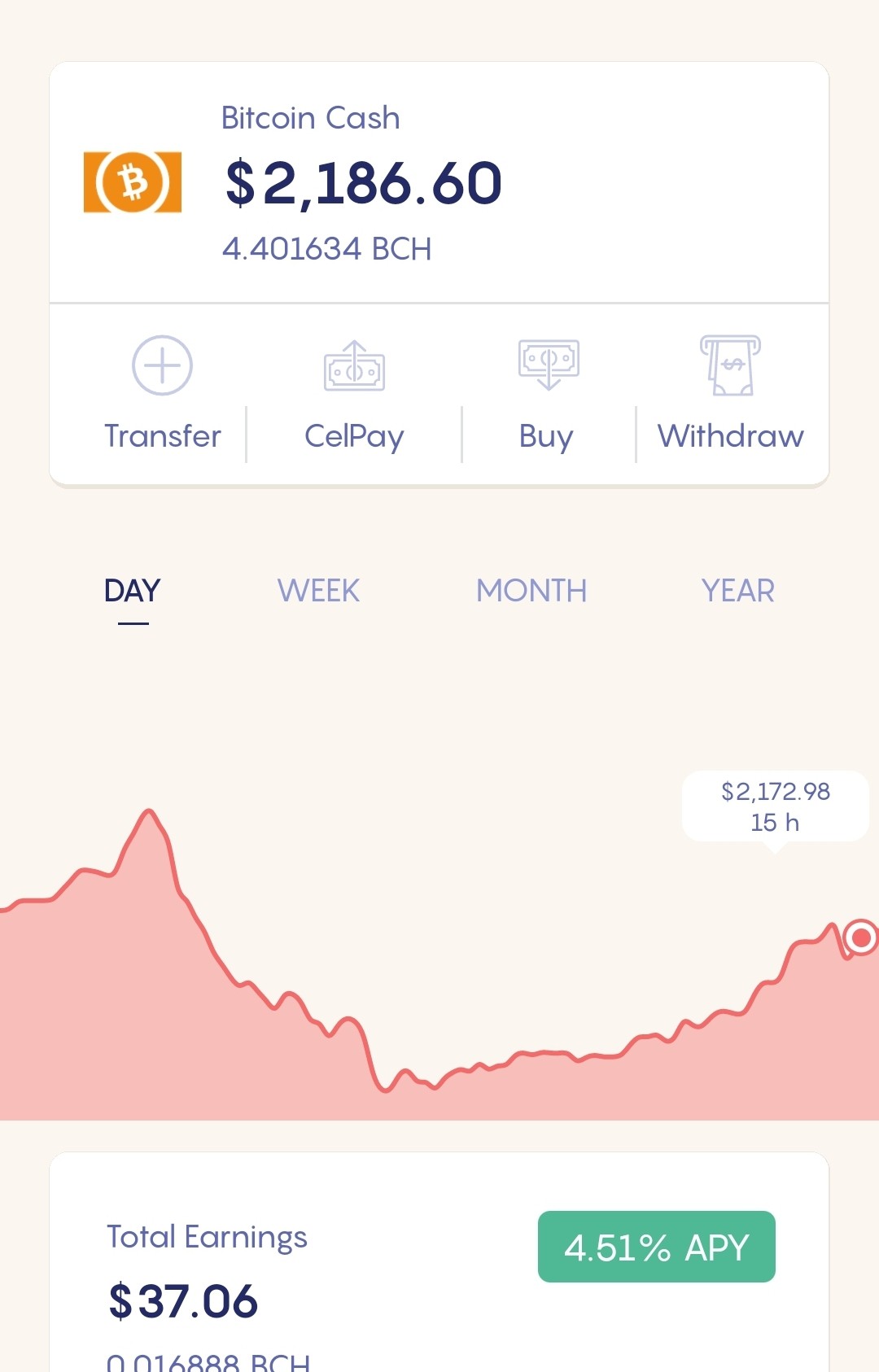Screen dimensions: 879x1372
Task: Switch chart to WEEK view
Action: point(318,591)
